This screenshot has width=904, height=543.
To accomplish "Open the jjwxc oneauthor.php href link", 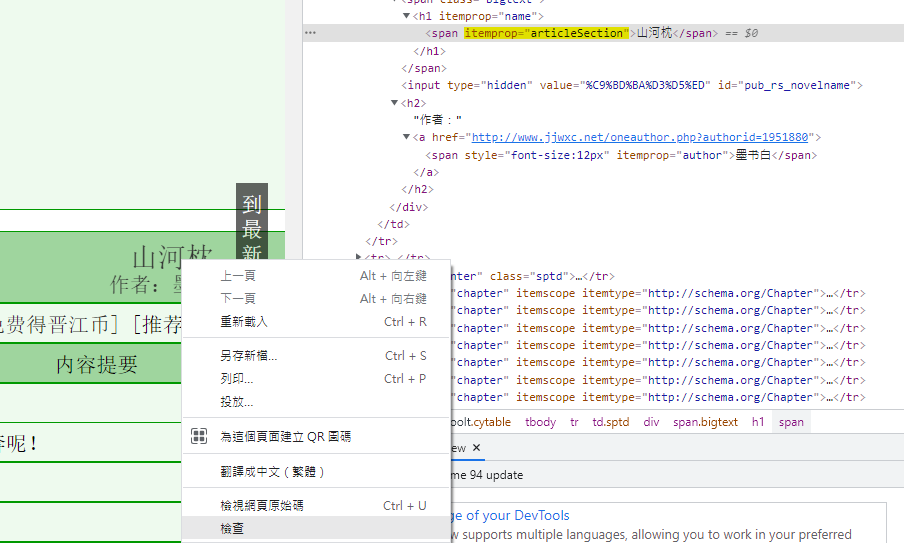I will tap(640, 137).
